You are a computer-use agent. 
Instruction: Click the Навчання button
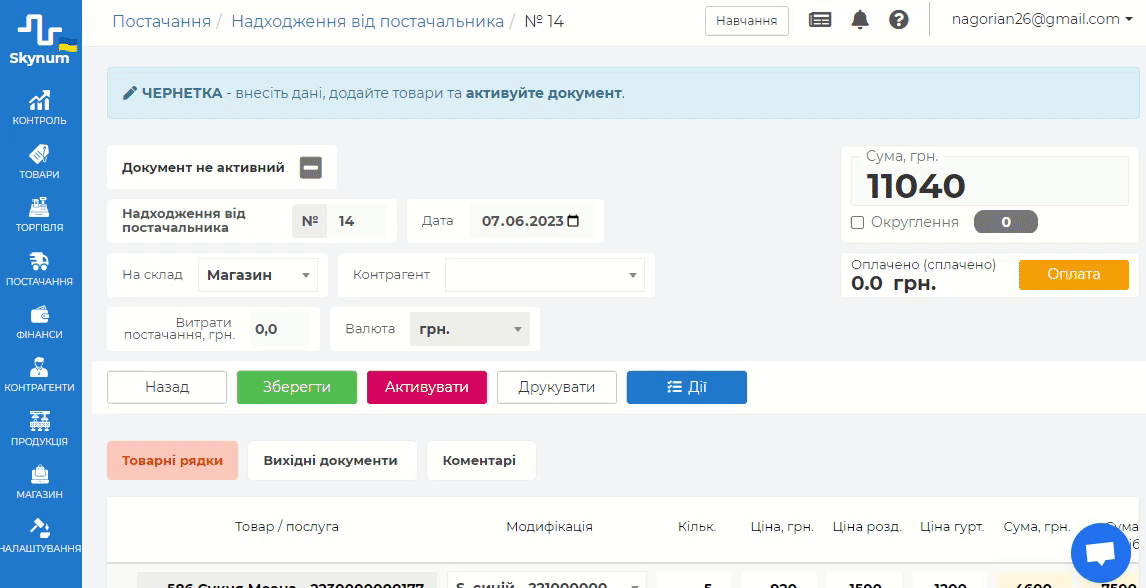746,20
